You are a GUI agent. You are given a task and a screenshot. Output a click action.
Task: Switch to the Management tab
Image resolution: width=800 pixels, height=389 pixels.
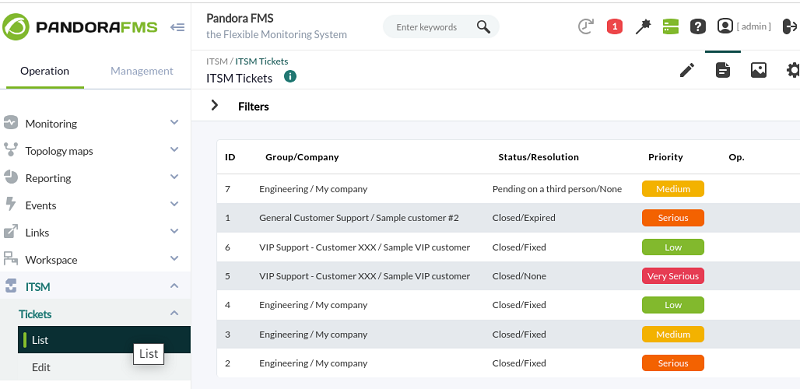[x=142, y=71]
